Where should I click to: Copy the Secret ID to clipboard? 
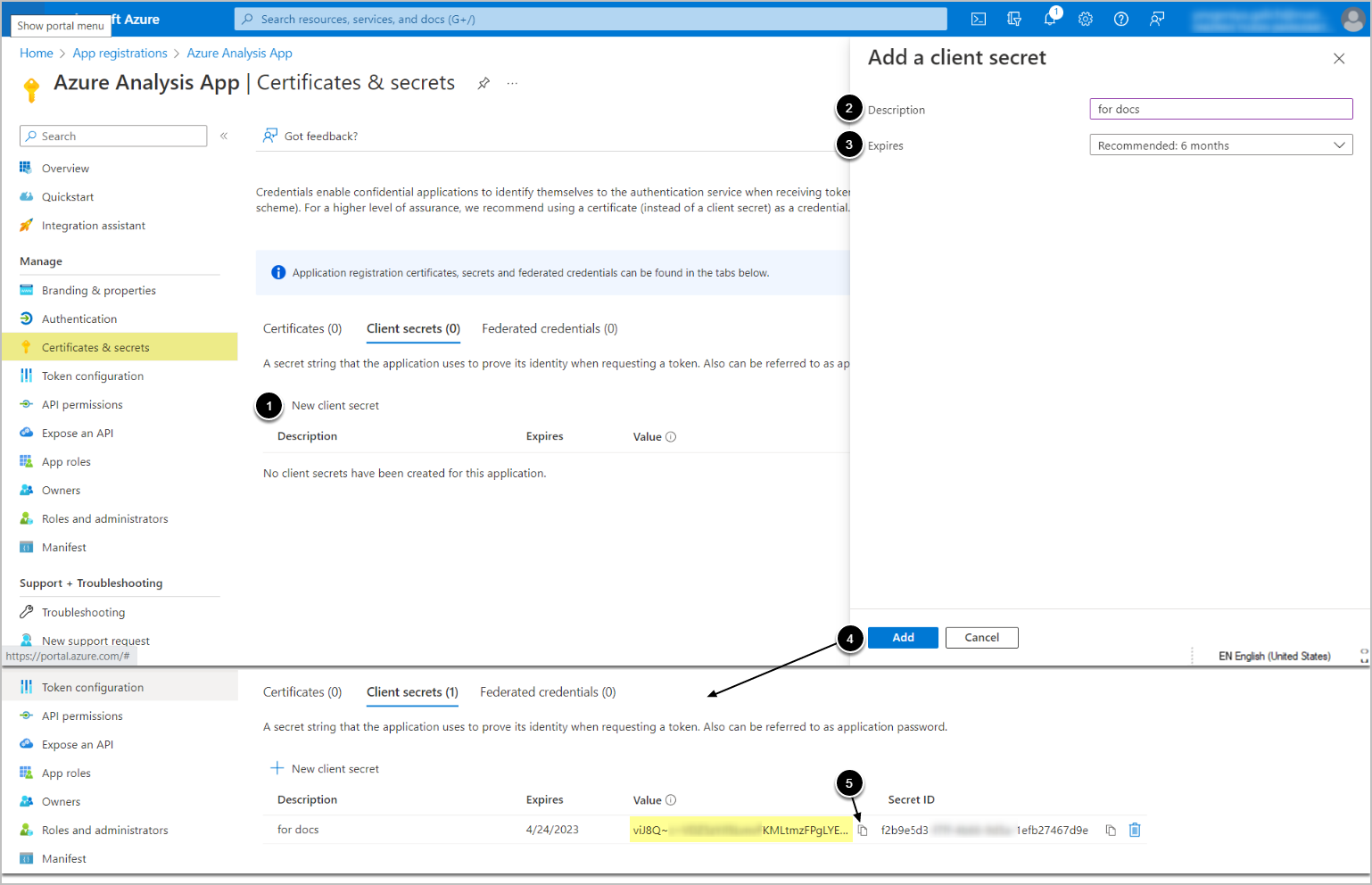pyautogui.click(x=1111, y=831)
